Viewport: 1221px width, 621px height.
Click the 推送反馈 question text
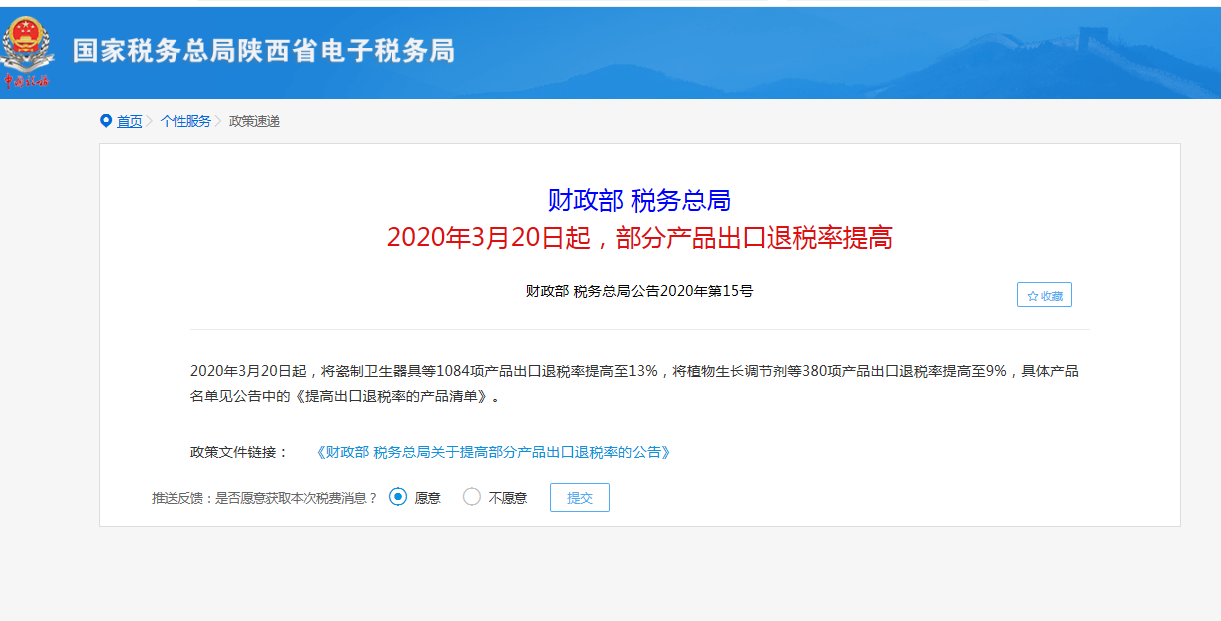(265, 497)
